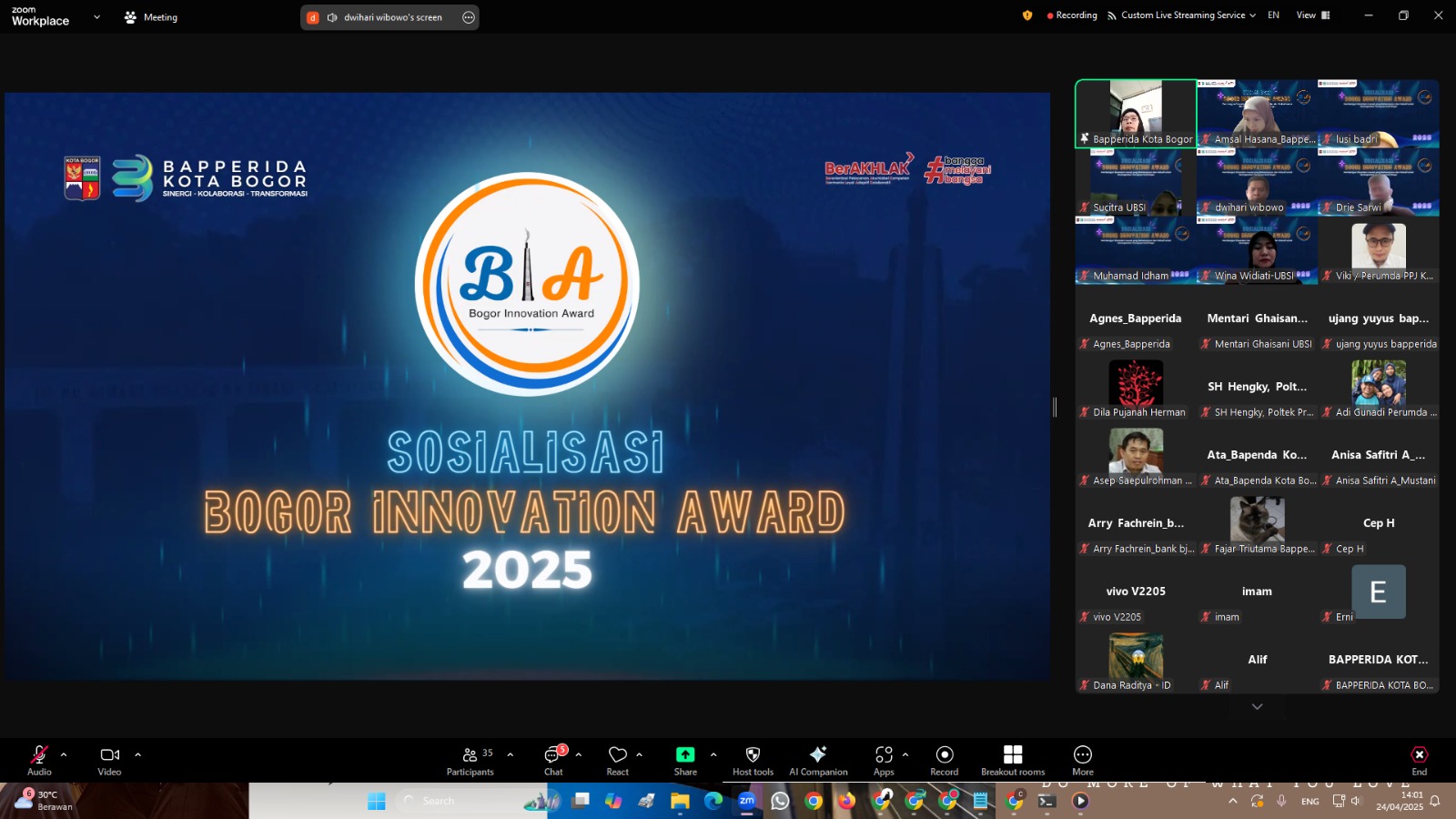The height and width of the screenshot is (819, 1456).
Task: Expand participants options caret
Action: coord(510,754)
